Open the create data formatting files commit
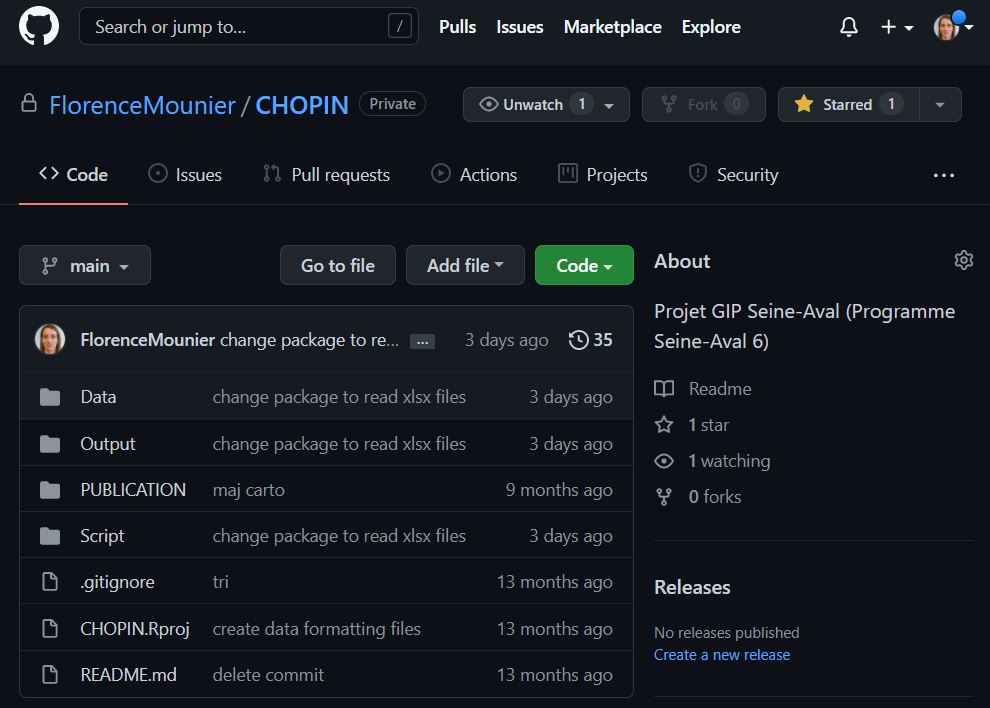990x708 pixels. 316,628
